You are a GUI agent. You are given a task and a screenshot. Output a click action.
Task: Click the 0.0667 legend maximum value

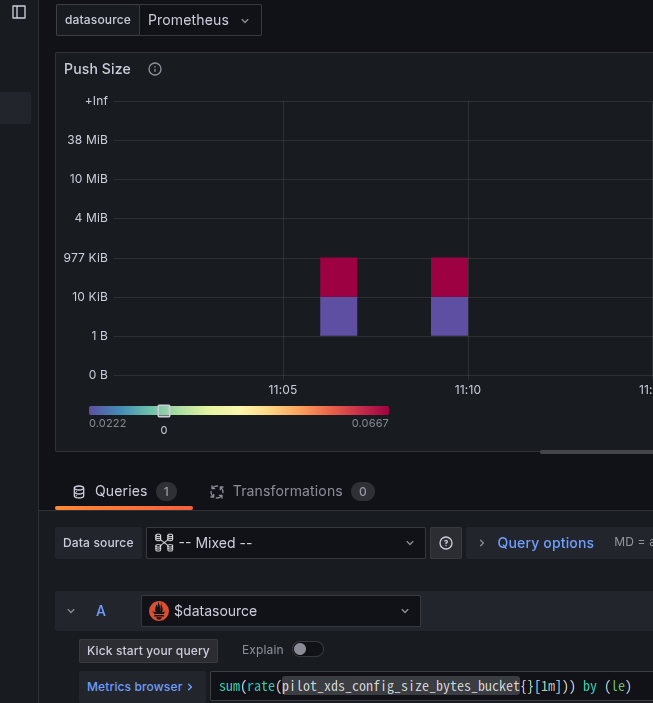(x=370, y=423)
